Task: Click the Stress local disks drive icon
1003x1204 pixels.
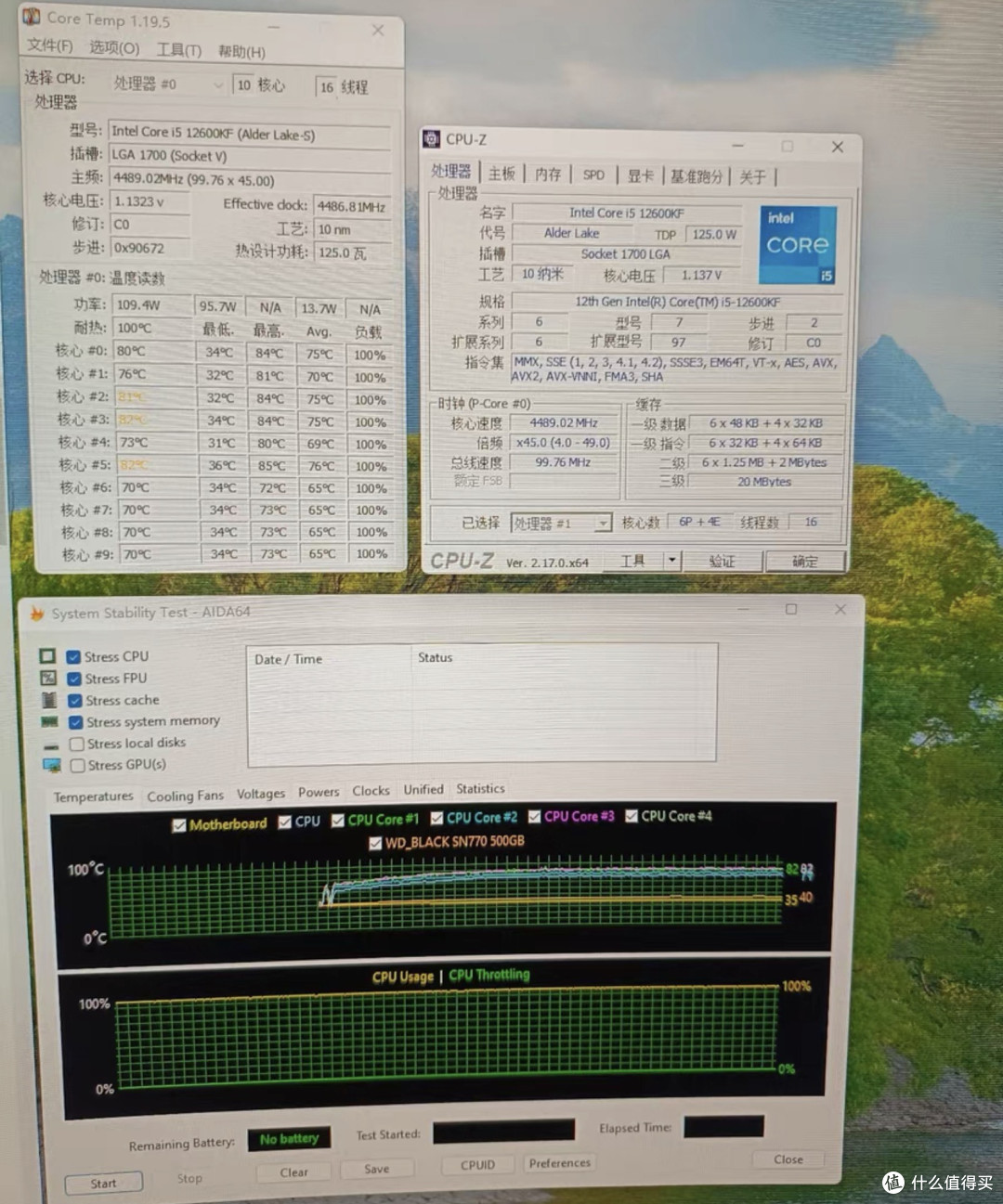Action: click(51, 744)
